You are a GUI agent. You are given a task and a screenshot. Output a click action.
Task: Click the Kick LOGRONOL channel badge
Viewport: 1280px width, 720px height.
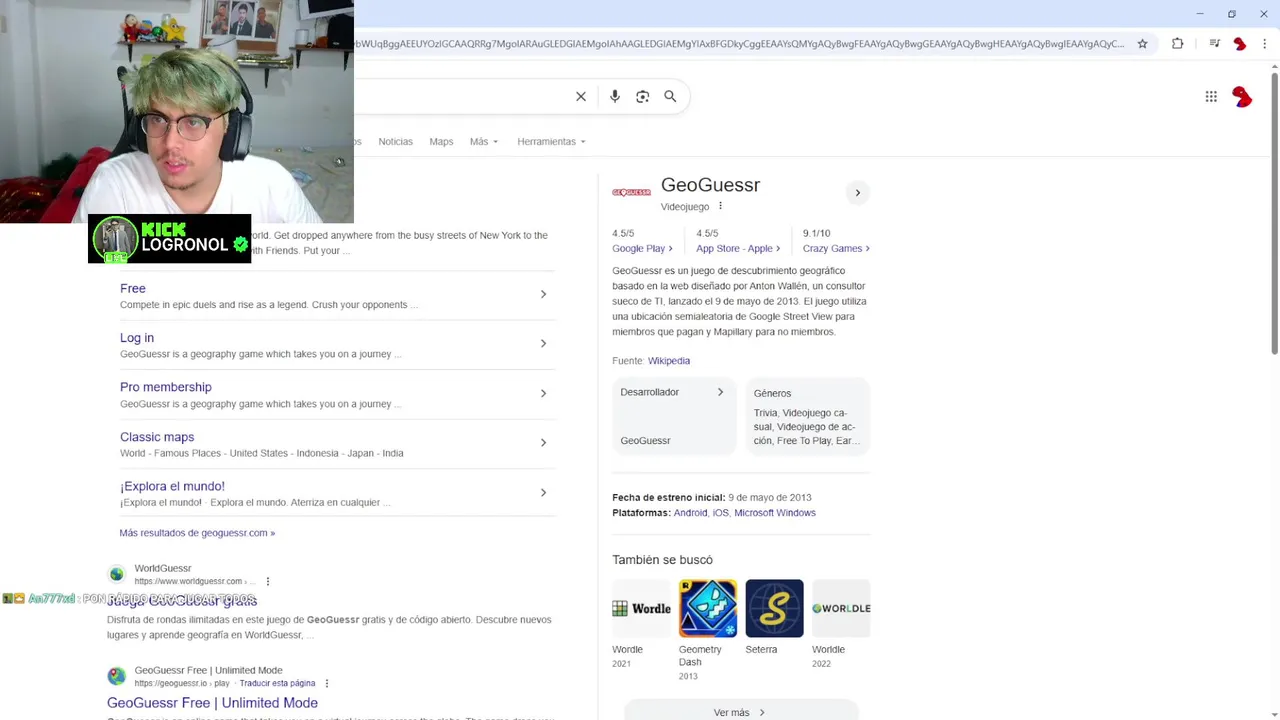click(x=170, y=239)
